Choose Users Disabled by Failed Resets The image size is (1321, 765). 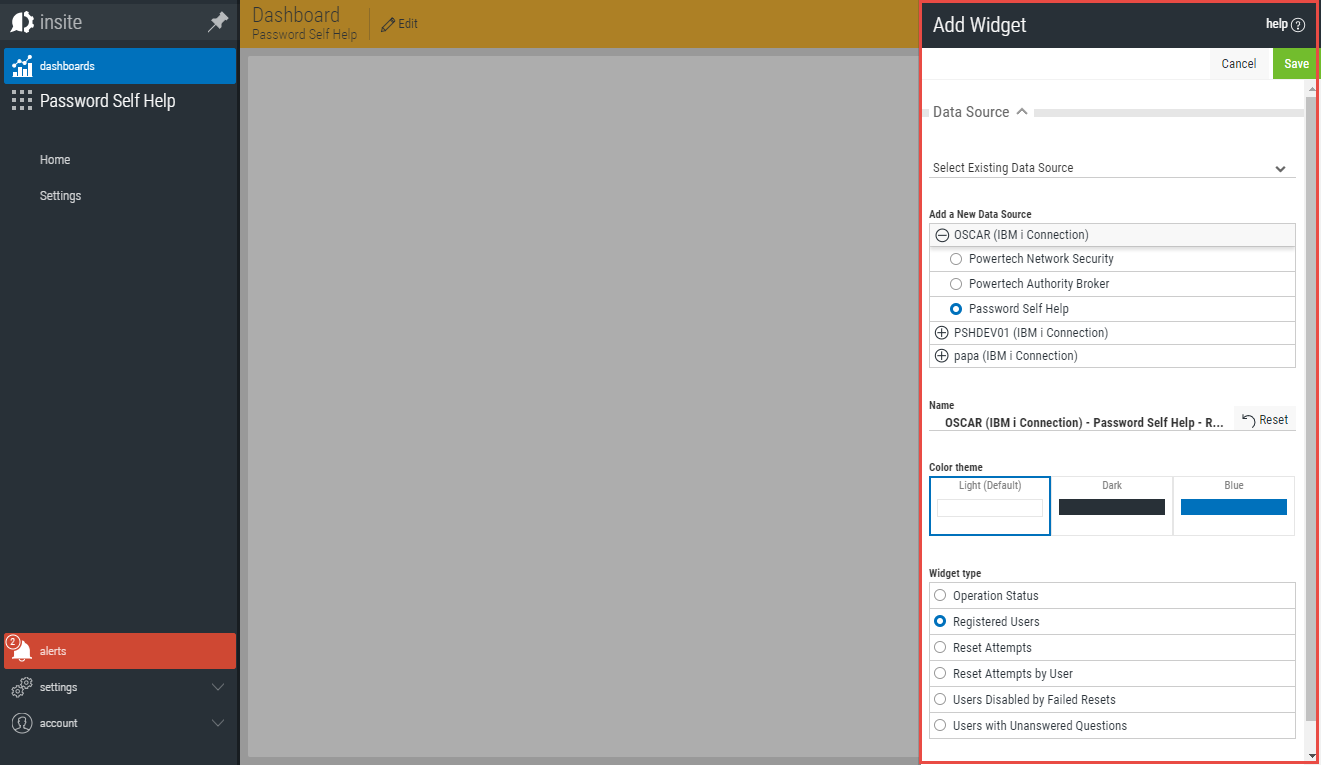coord(940,699)
